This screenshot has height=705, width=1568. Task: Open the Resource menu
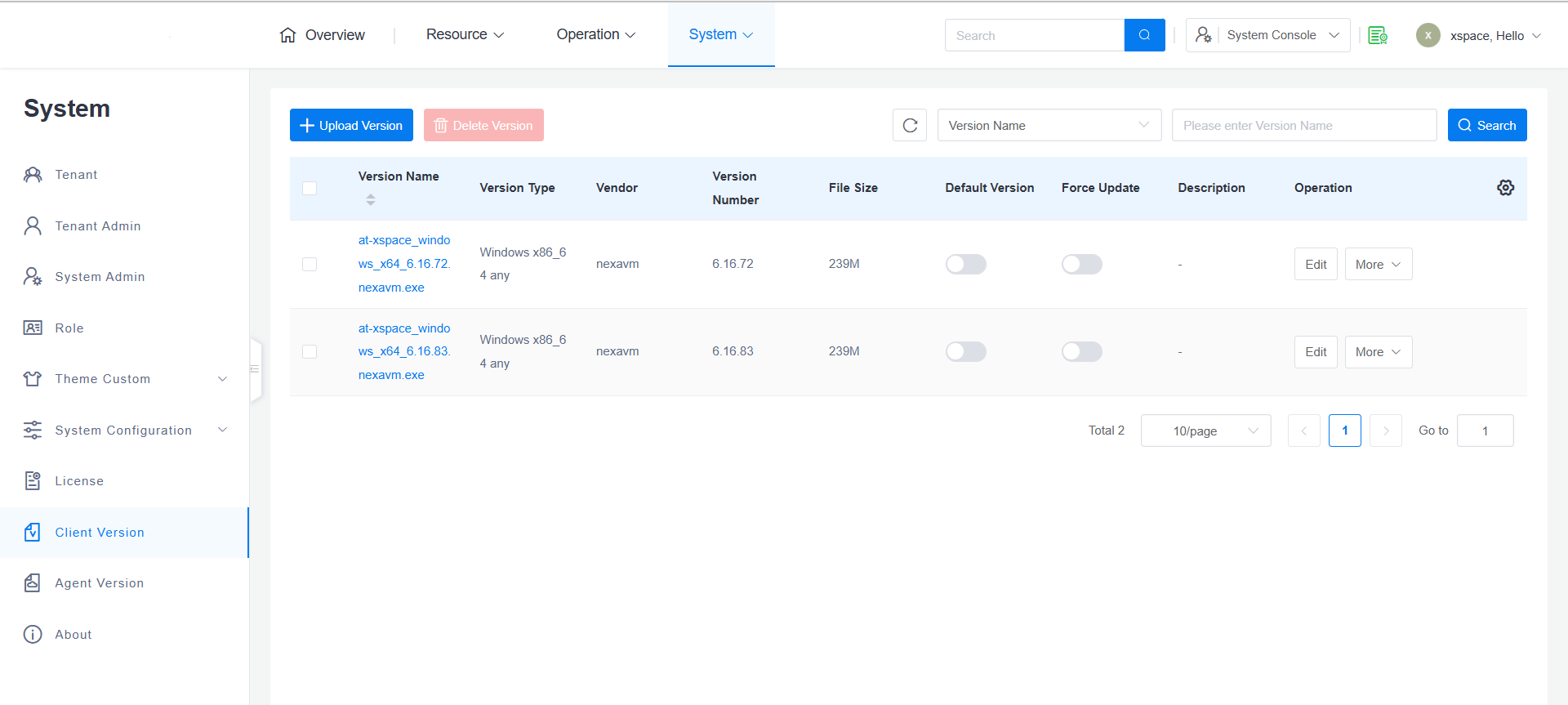point(465,34)
